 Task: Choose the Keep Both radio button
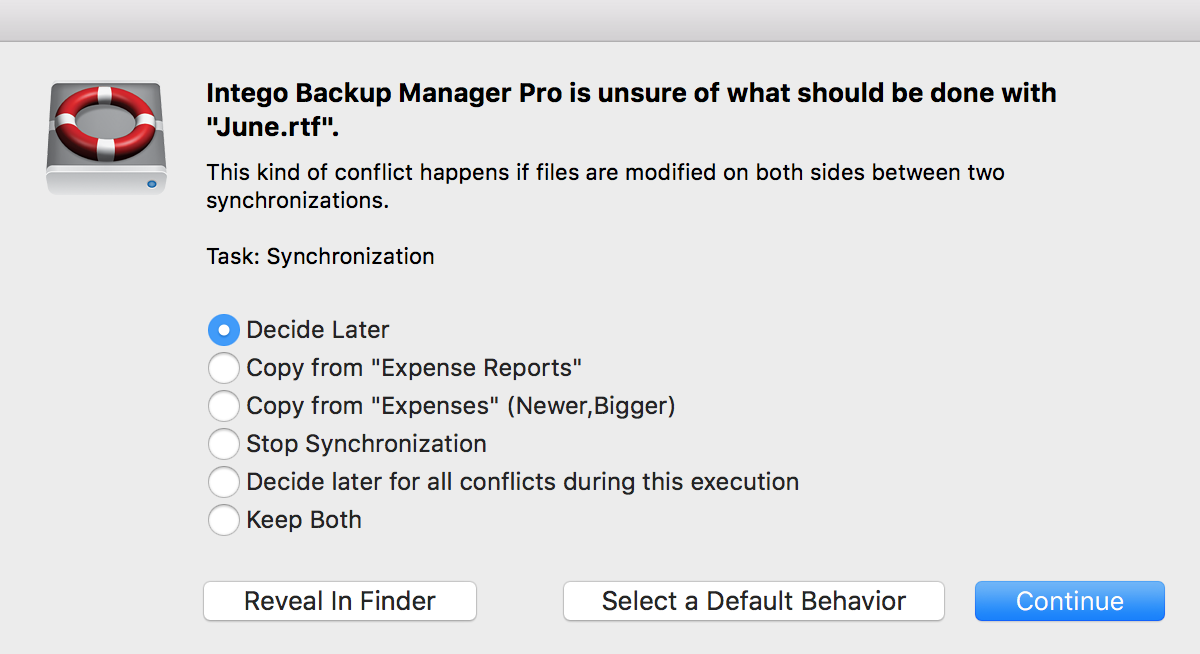click(223, 520)
